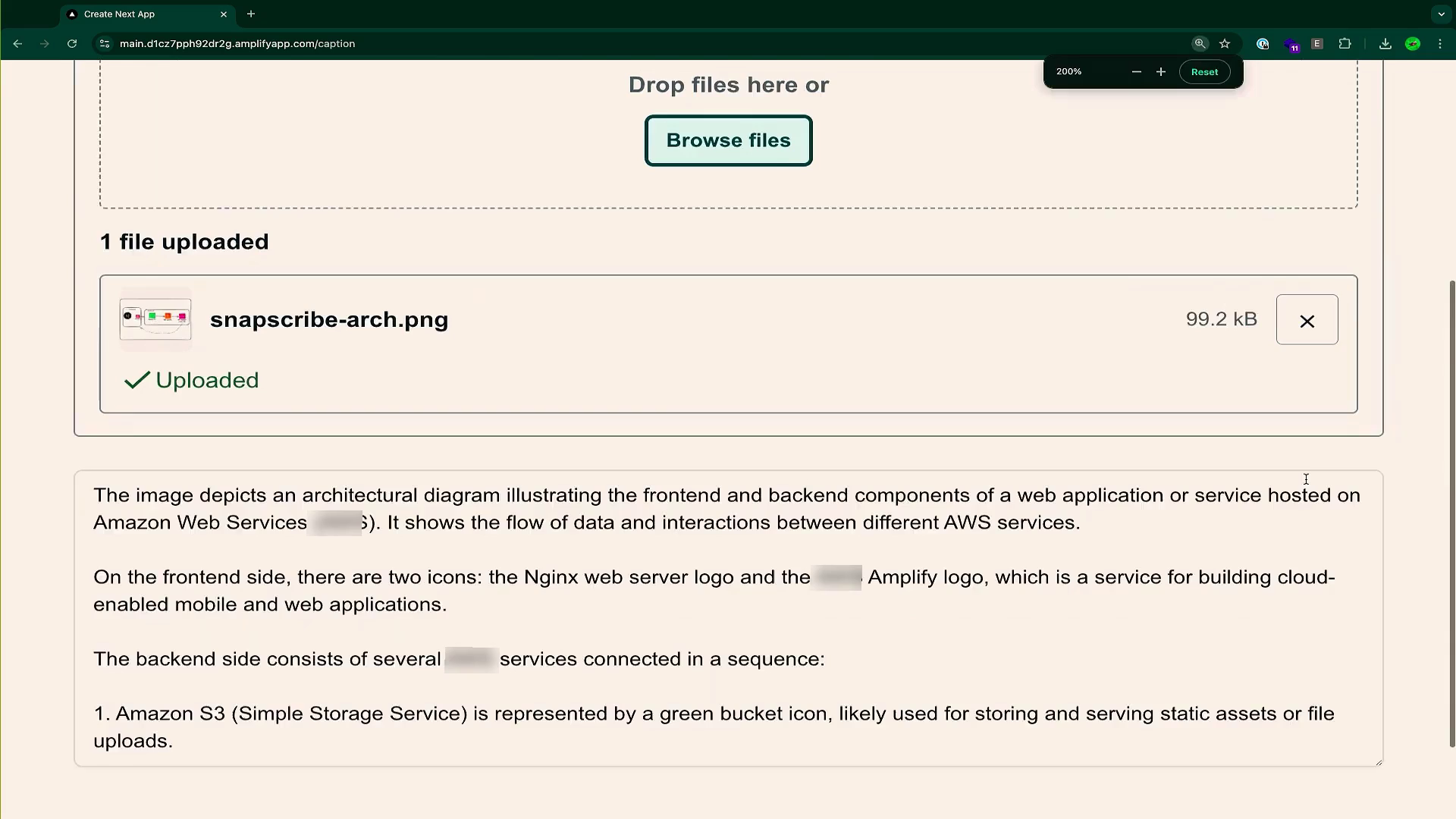Close the Create Next App tab

pos(224,14)
